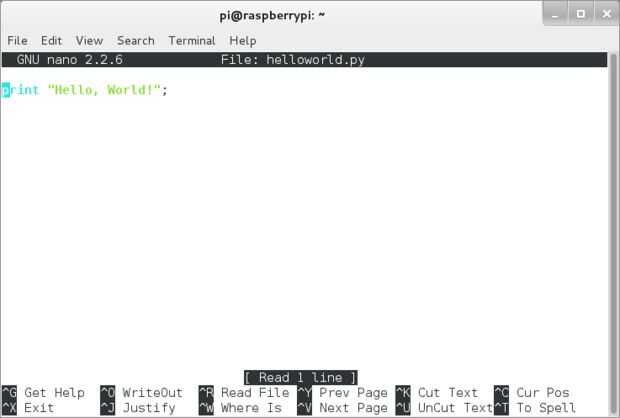Click the ^W Where Is shortcut
This screenshot has height=418, width=620.
pyautogui.click(x=240, y=408)
